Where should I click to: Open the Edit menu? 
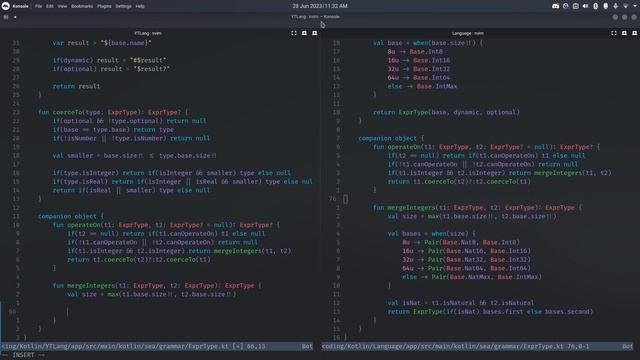(x=50, y=6)
